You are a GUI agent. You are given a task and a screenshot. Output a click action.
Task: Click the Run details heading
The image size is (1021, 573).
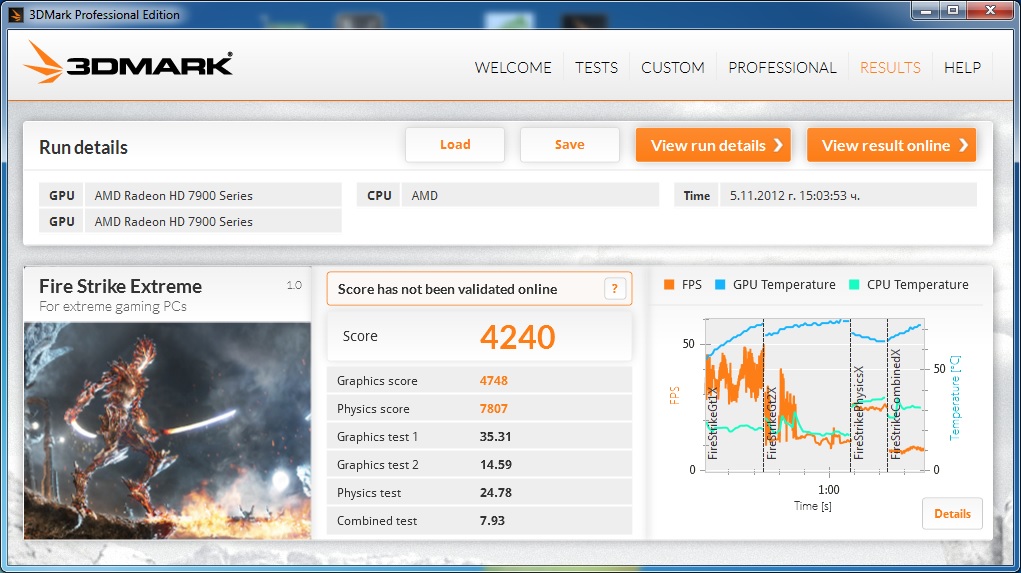pos(83,147)
